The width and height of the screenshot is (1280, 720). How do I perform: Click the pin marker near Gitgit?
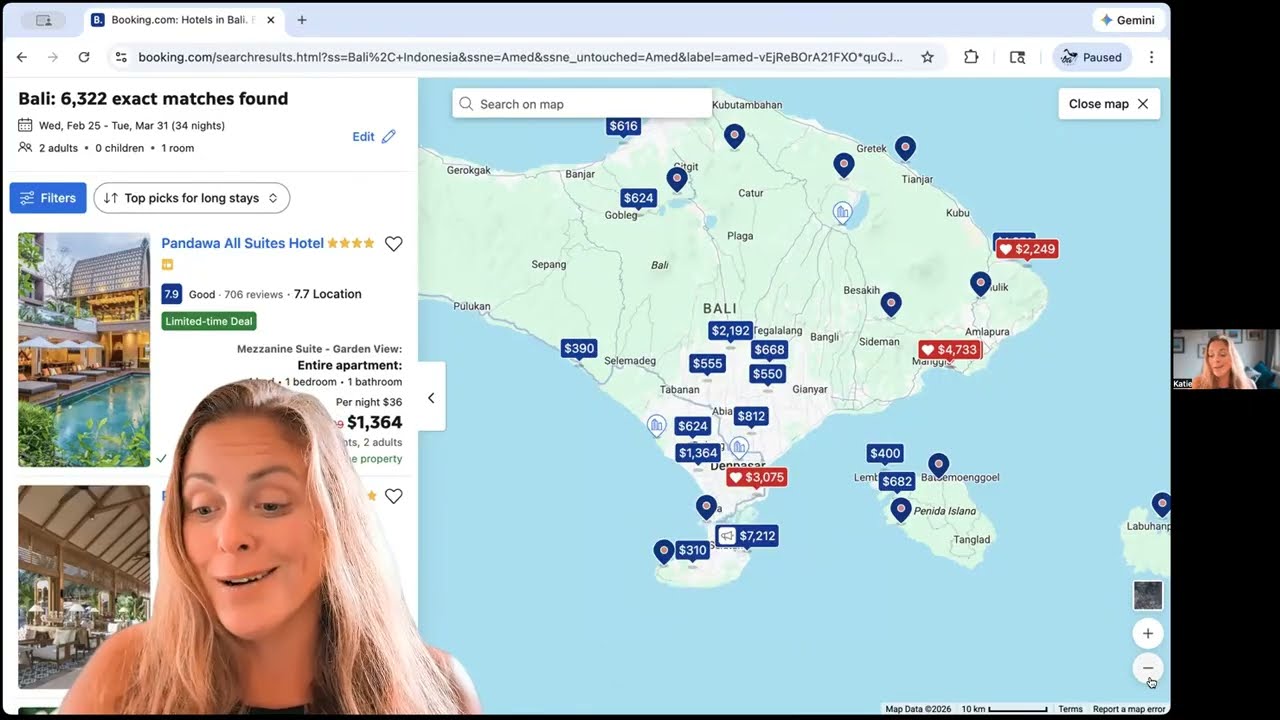[677, 180]
